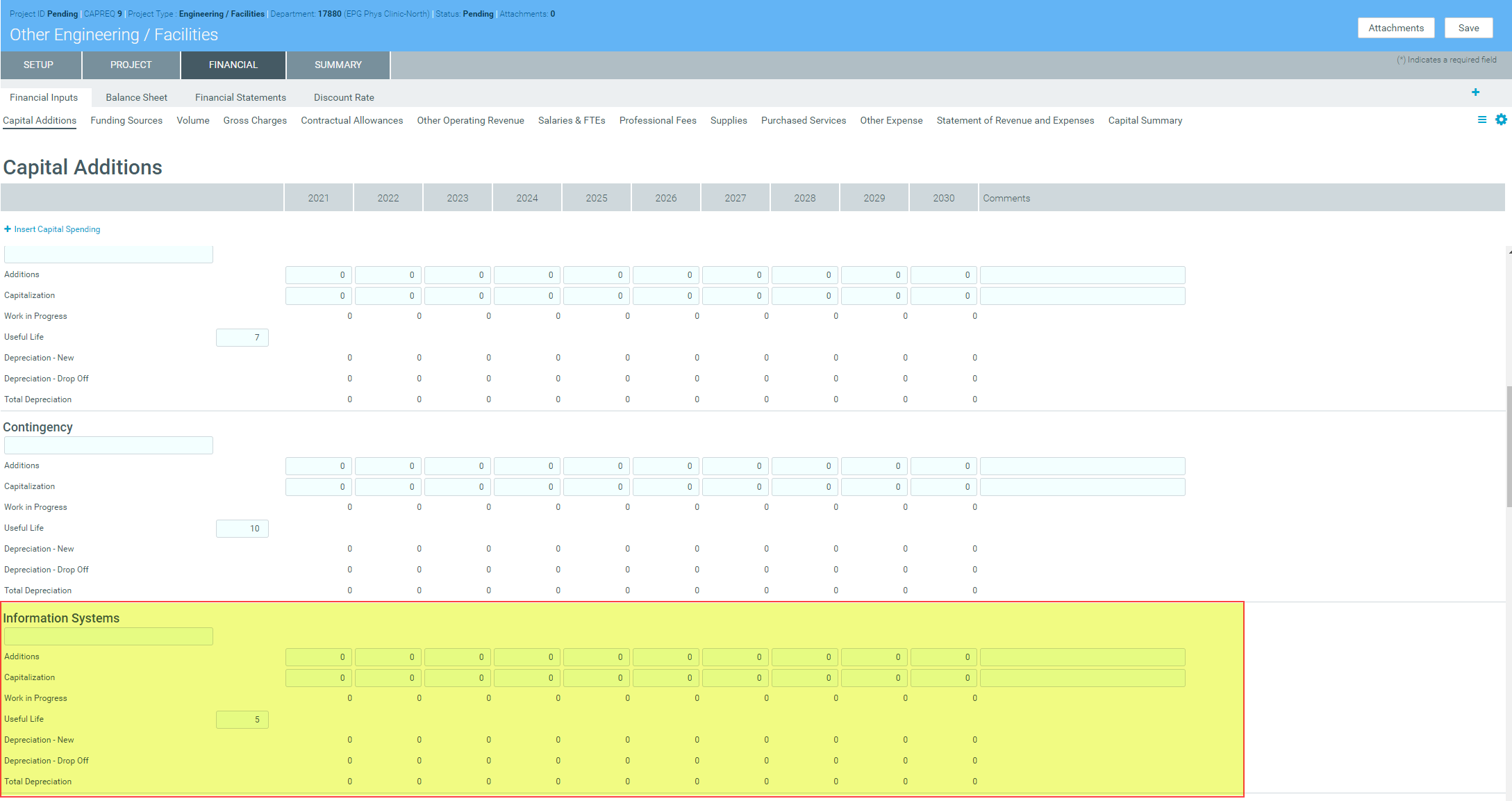Click the Insert Capital Spending link
Viewport: 1512px width, 801px height.
tap(57, 229)
